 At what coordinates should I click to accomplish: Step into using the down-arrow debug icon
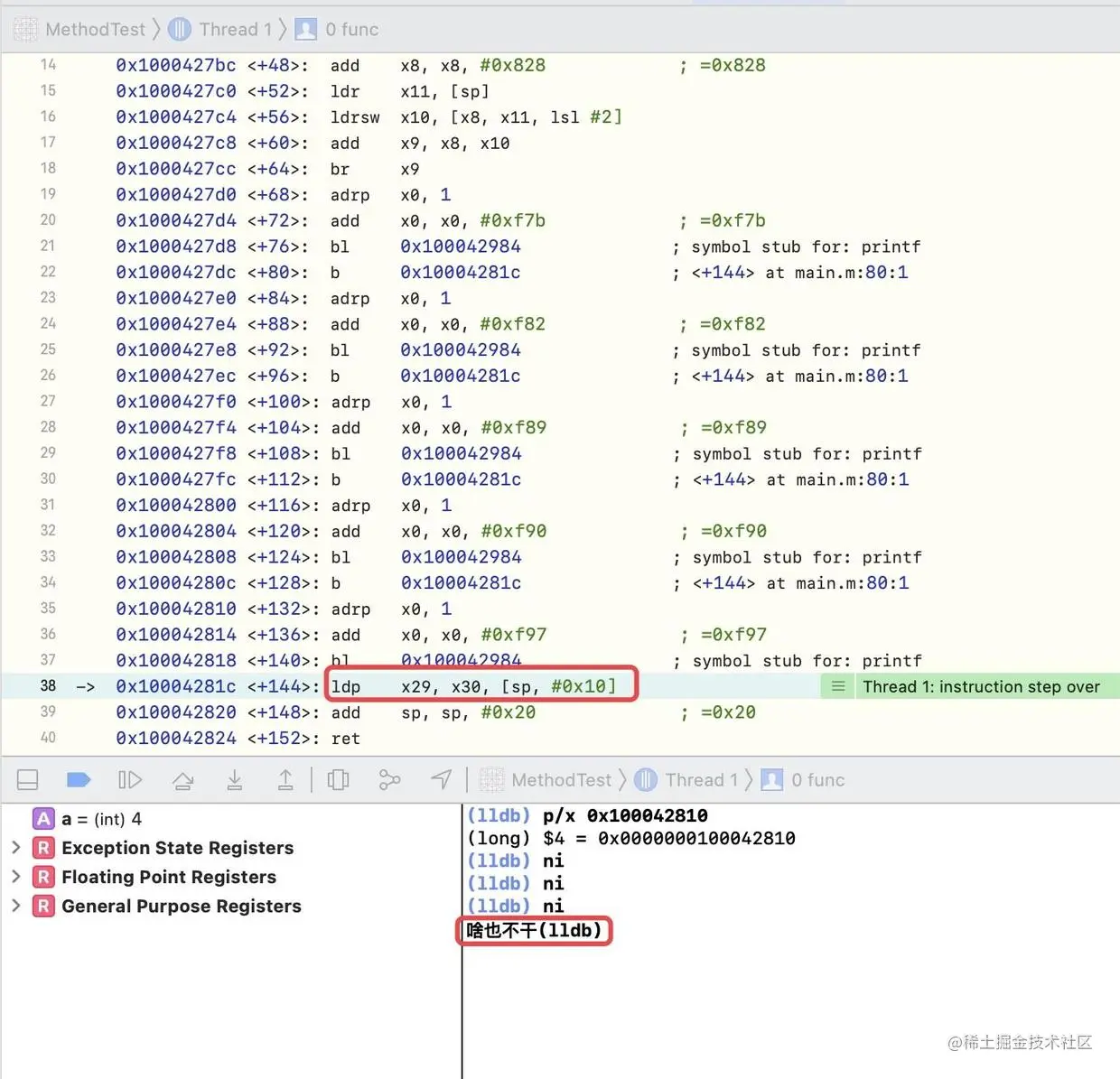[235, 780]
